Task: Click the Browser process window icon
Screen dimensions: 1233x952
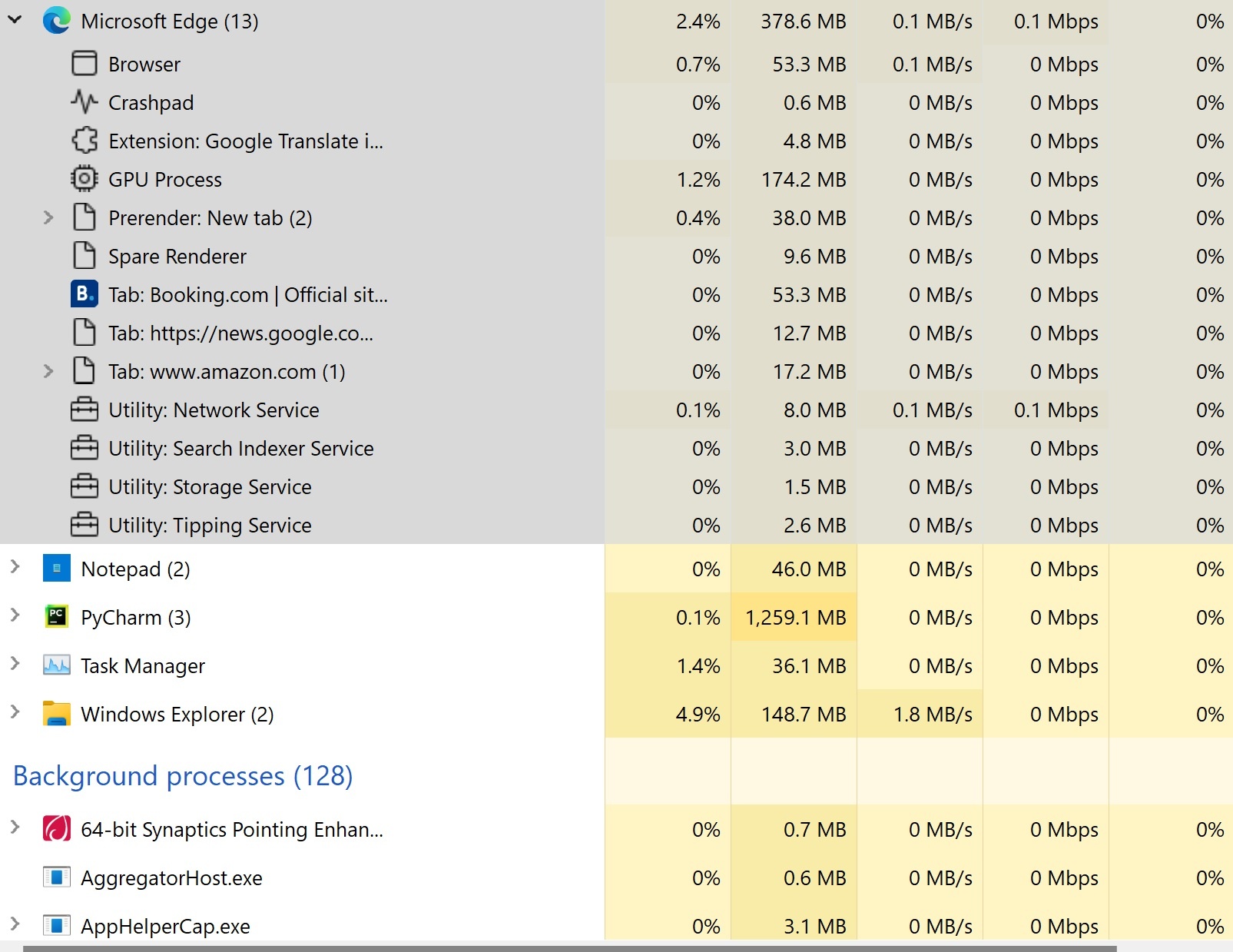Action: [84, 64]
